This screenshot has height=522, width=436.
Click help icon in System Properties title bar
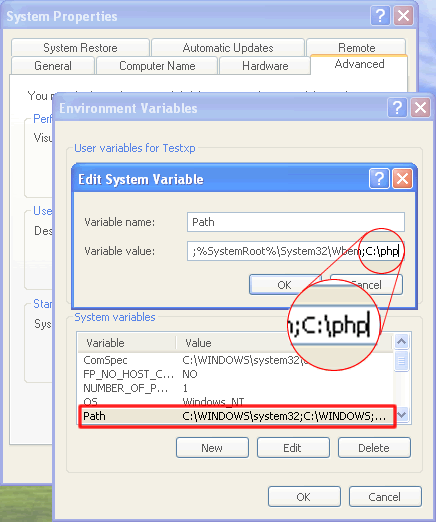(380, 15)
